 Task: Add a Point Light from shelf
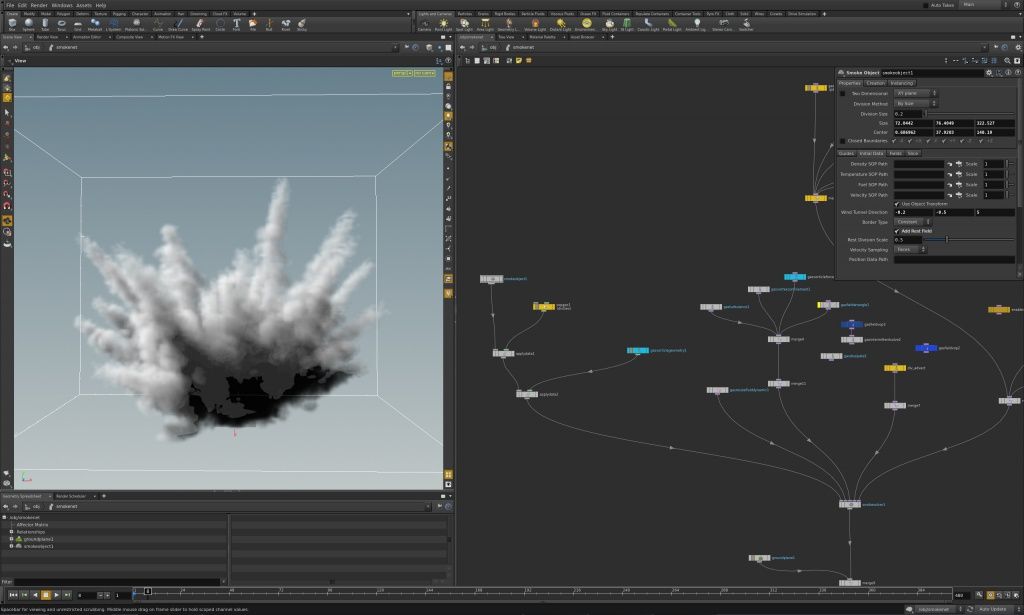pyautogui.click(x=443, y=24)
